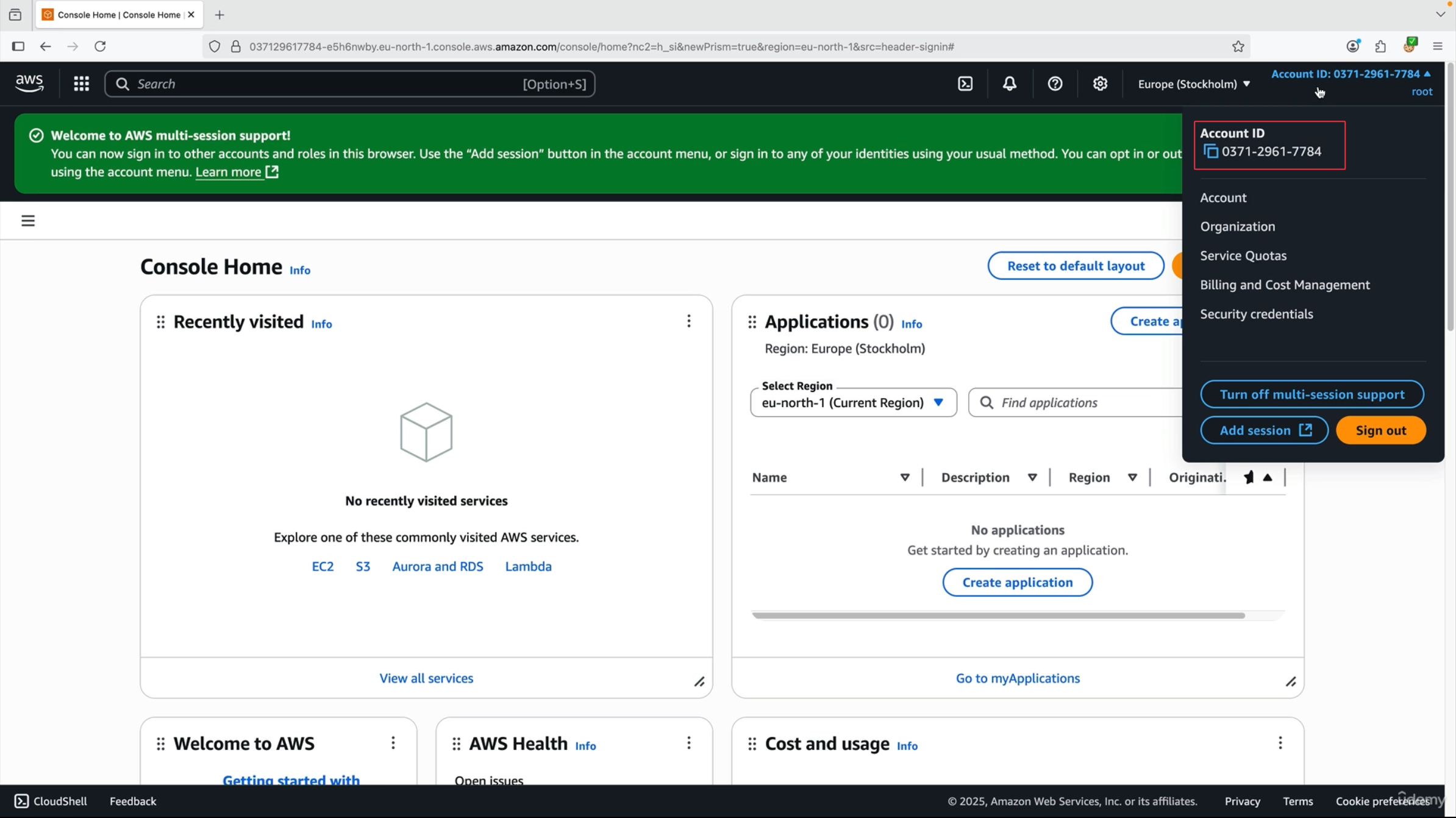1456x818 pixels.
Task: Open the Select Region dropdown
Action: (x=853, y=402)
